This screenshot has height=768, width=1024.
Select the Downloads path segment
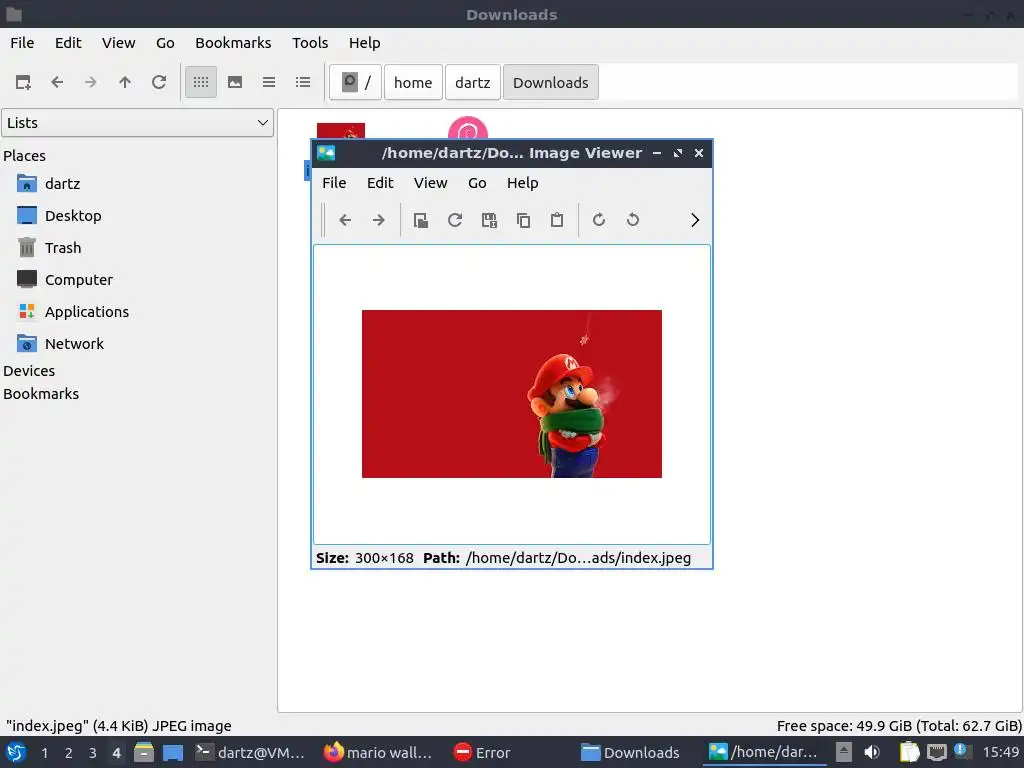(x=551, y=82)
